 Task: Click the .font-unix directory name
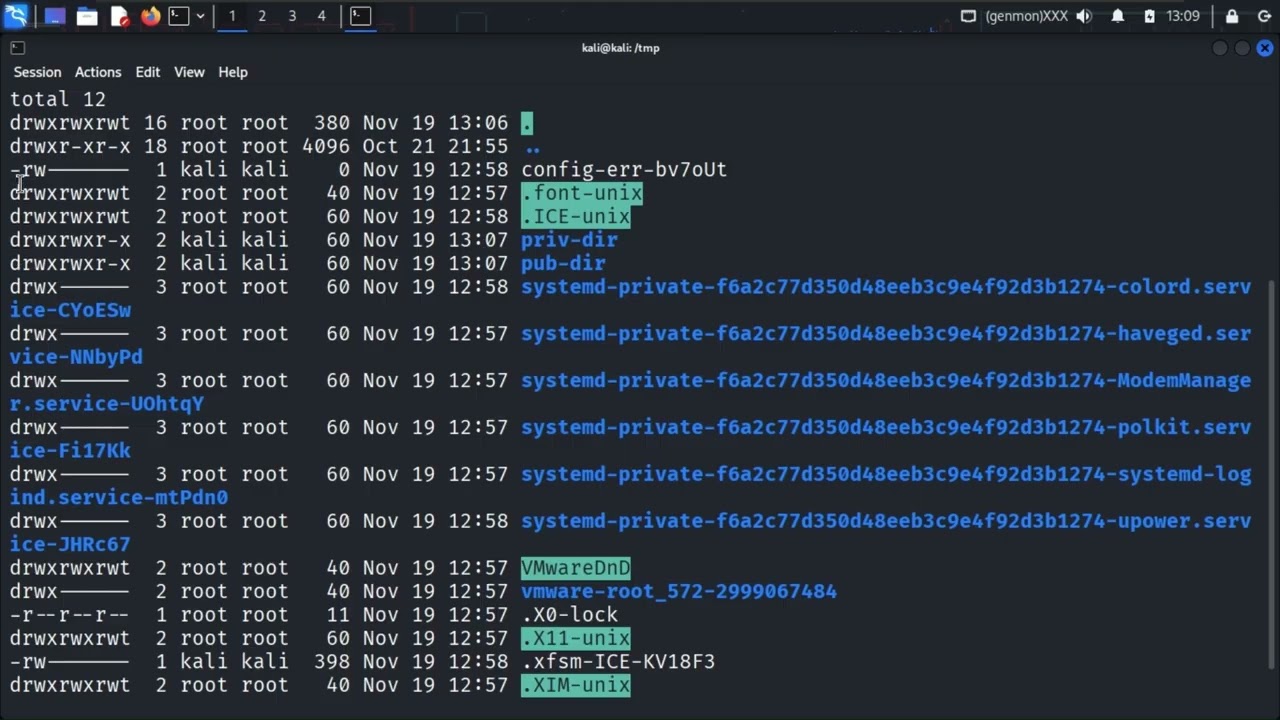click(582, 193)
